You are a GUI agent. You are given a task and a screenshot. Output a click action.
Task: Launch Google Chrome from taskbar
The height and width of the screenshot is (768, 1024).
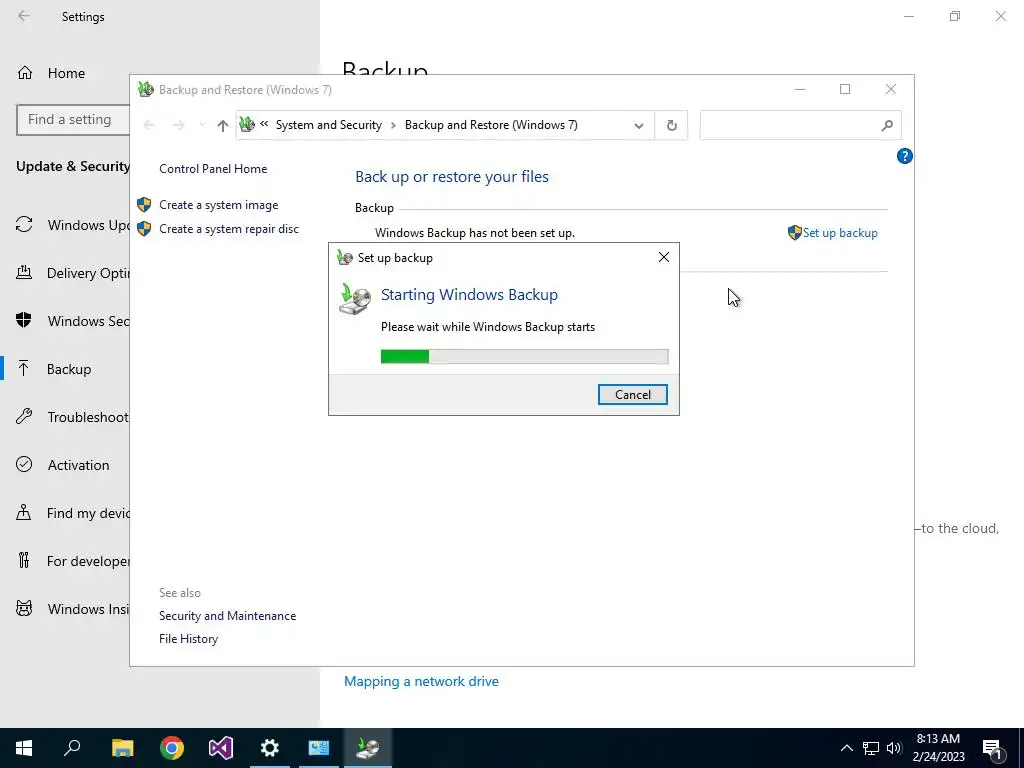[x=172, y=748]
